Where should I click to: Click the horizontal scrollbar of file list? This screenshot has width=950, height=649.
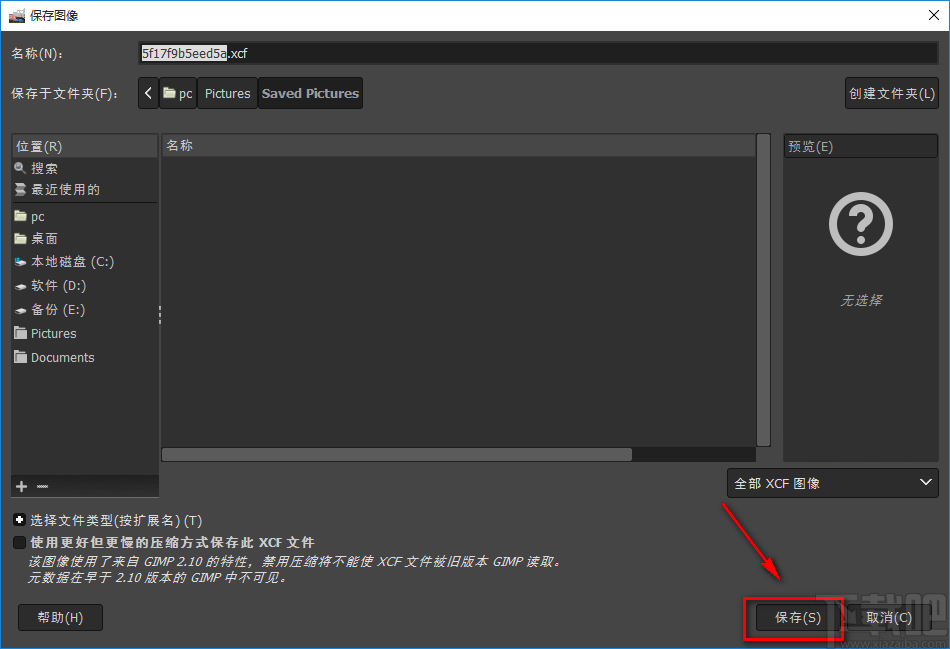tap(397, 454)
